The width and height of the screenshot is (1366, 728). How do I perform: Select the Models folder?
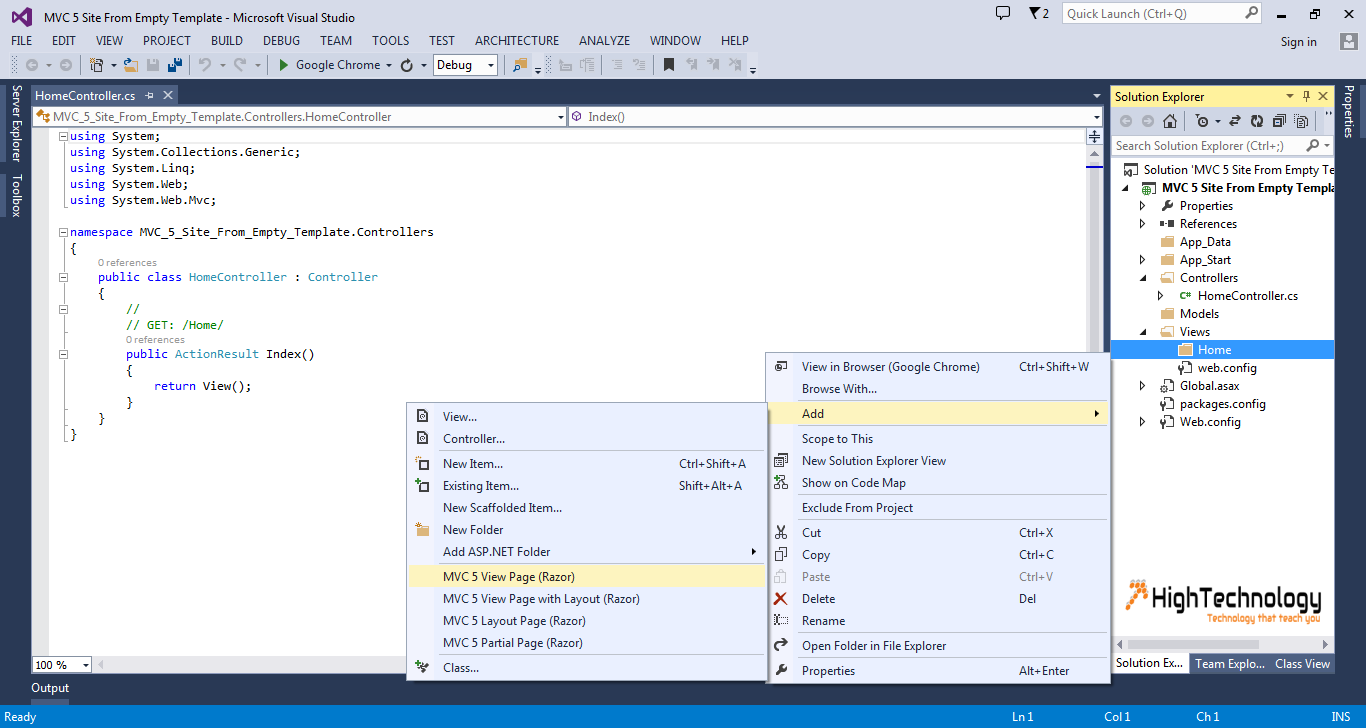pyautogui.click(x=1199, y=314)
